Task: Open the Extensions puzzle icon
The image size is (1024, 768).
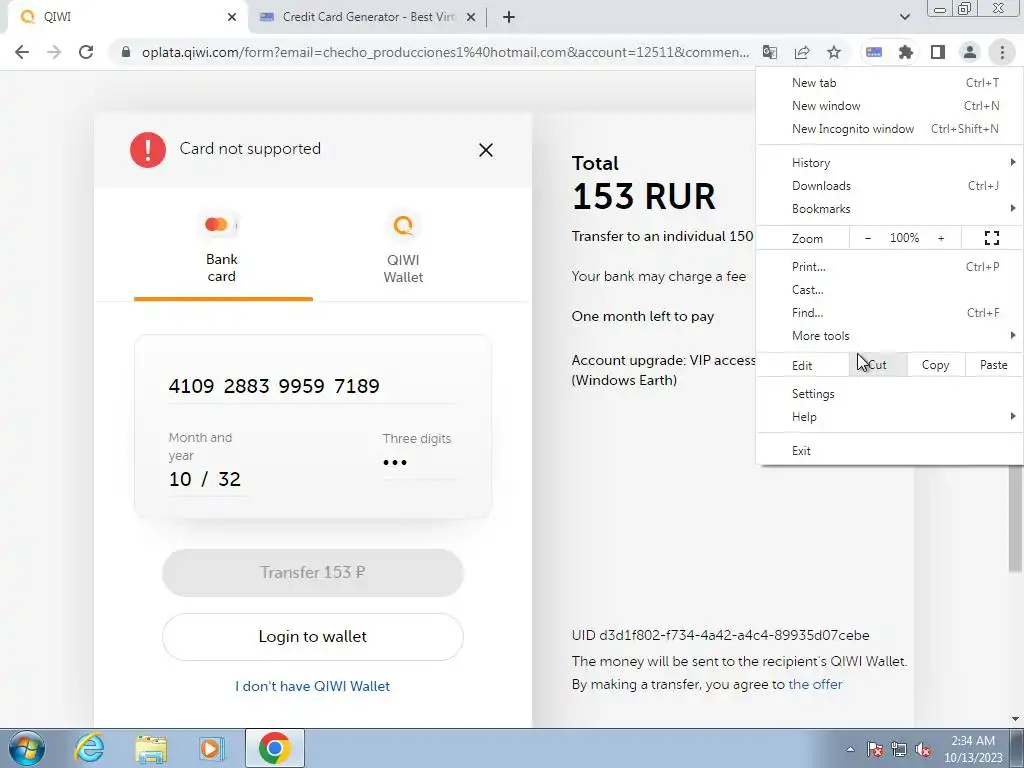Action: [906, 52]
